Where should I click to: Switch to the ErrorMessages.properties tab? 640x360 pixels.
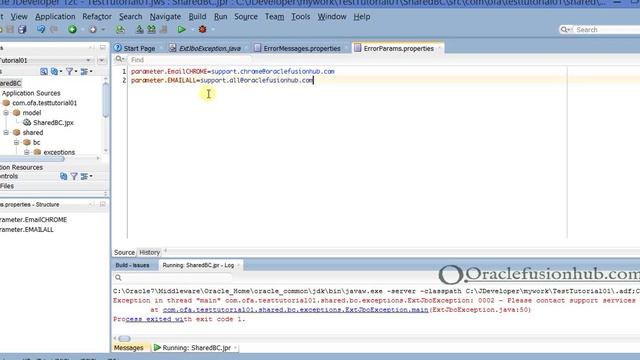302,48
